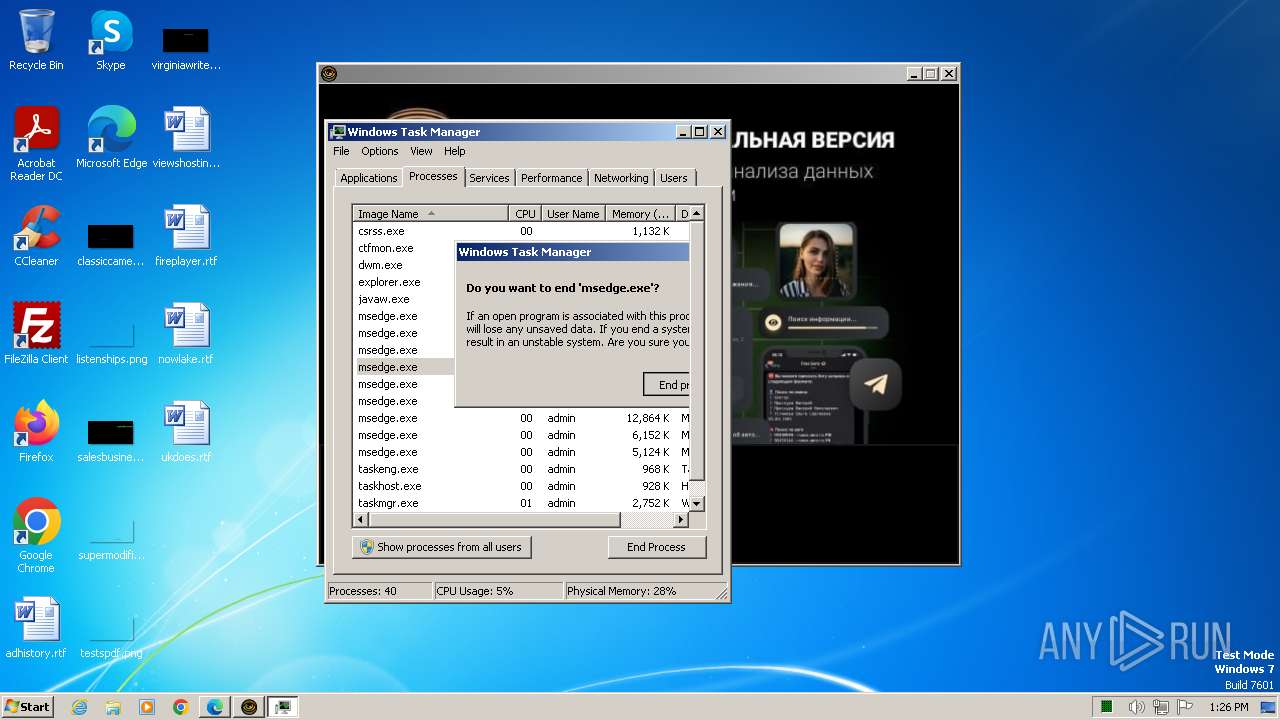Image resolution: width=1280 pixels, height=720 pixels.
Task: Sort processes by Memory column
Action: [x=641, y=214]
